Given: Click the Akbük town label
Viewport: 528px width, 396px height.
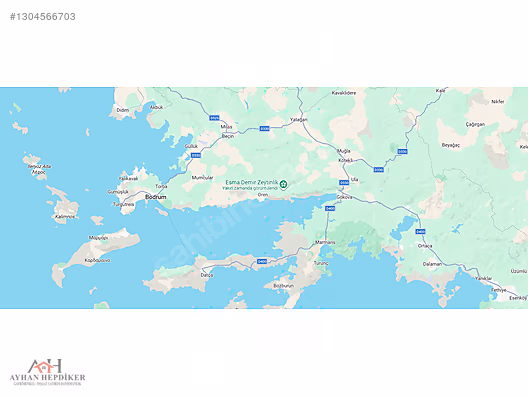Looking at the screenshot, I should click(156, 107).
